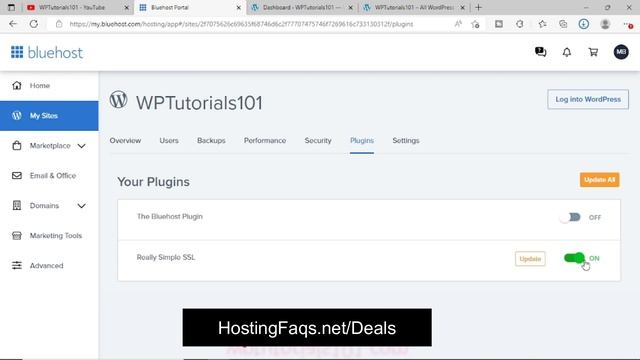Image resolution: width=640 pixels, height=360 pixels.
Task: Click Update for Really Simple SSL
Action: tap(530, 259)
